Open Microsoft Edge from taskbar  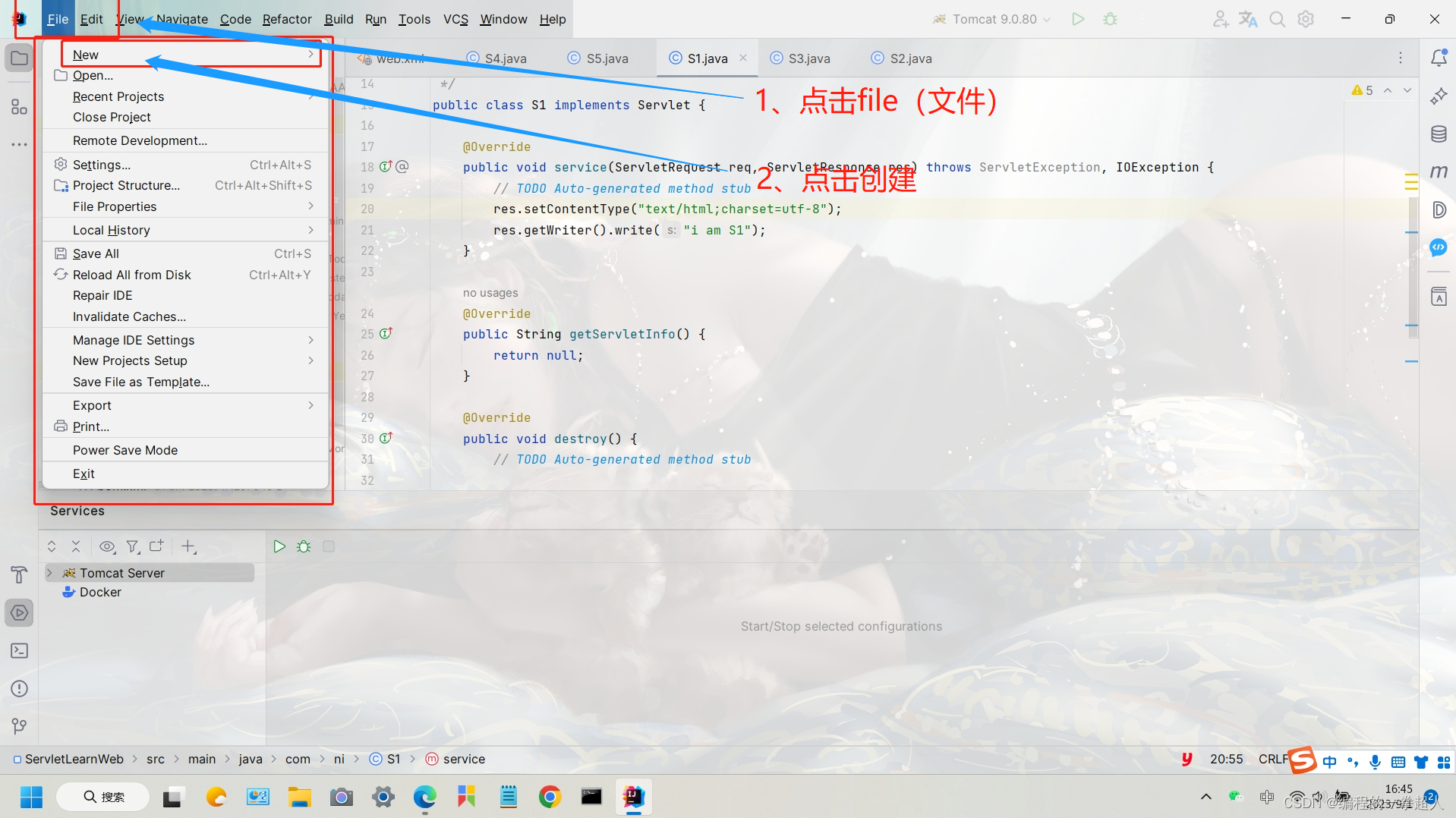tap(424, 797)
